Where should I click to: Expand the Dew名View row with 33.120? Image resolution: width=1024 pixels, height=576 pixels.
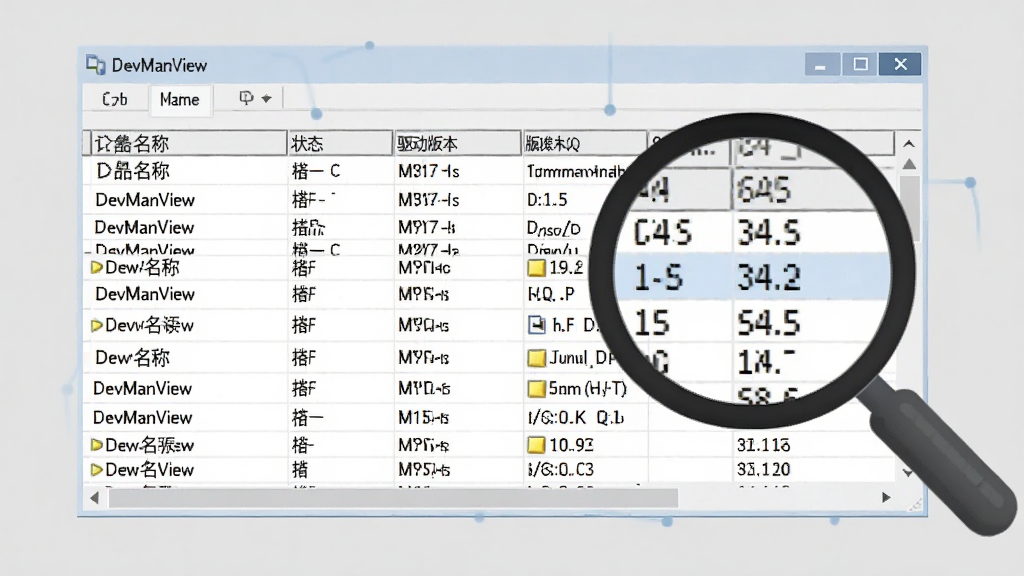[97, 470]
